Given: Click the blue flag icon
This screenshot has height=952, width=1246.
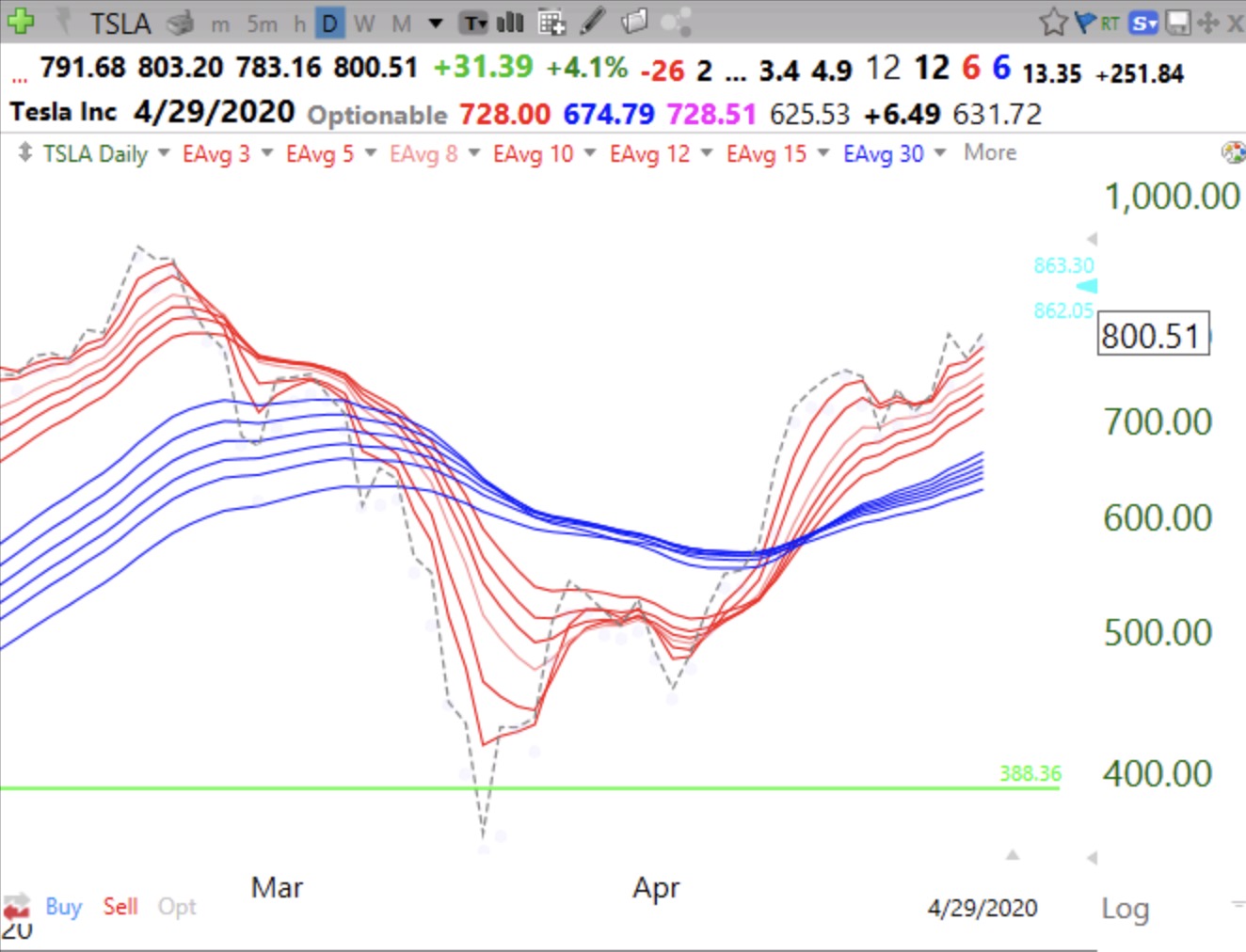Looking at the screenshot, I should tap(1084, 22).
